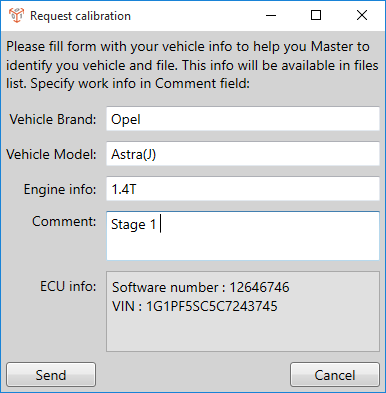This screenshot has width=386, height=393.
Task: Click the application icon in the title bar
Action: coord(16,15)
